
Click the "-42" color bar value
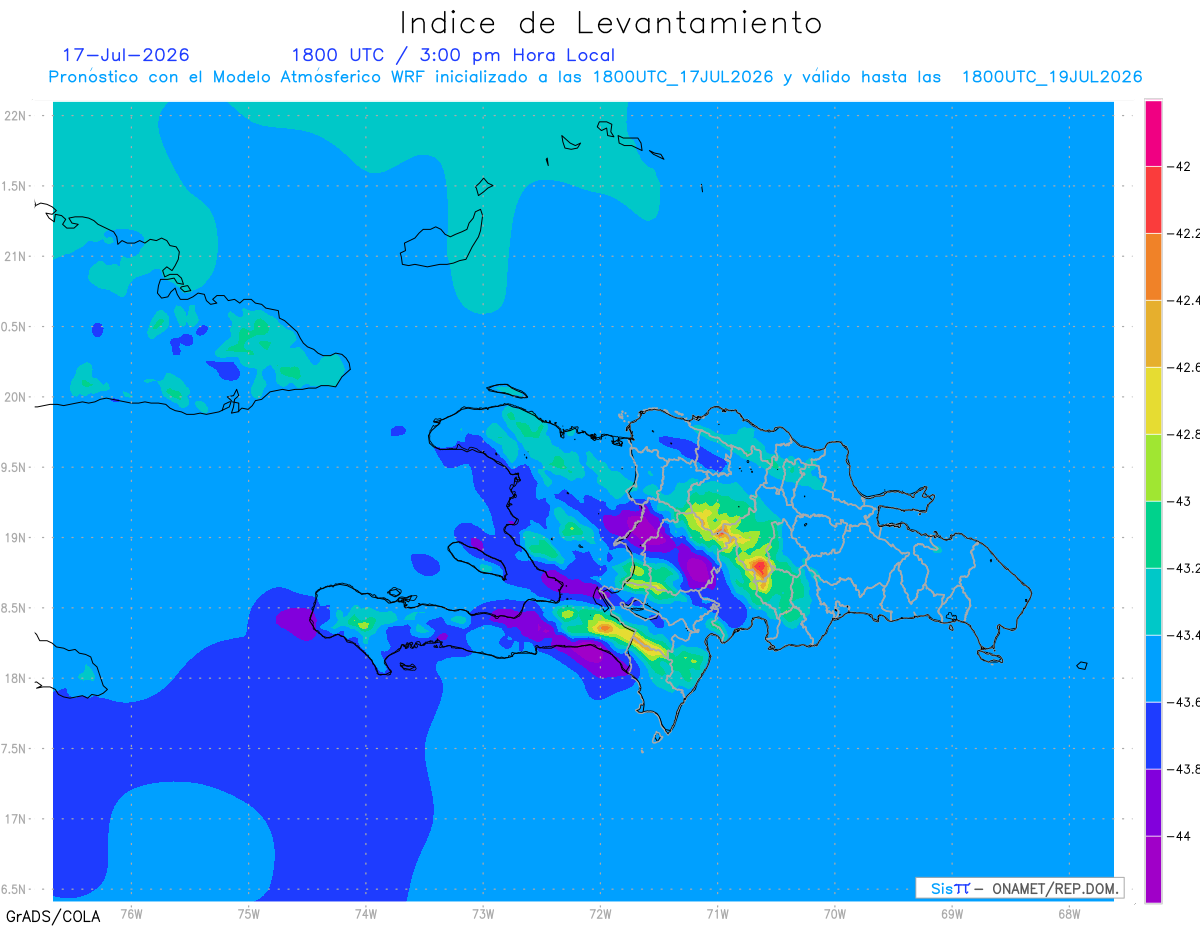(1179, 166)
